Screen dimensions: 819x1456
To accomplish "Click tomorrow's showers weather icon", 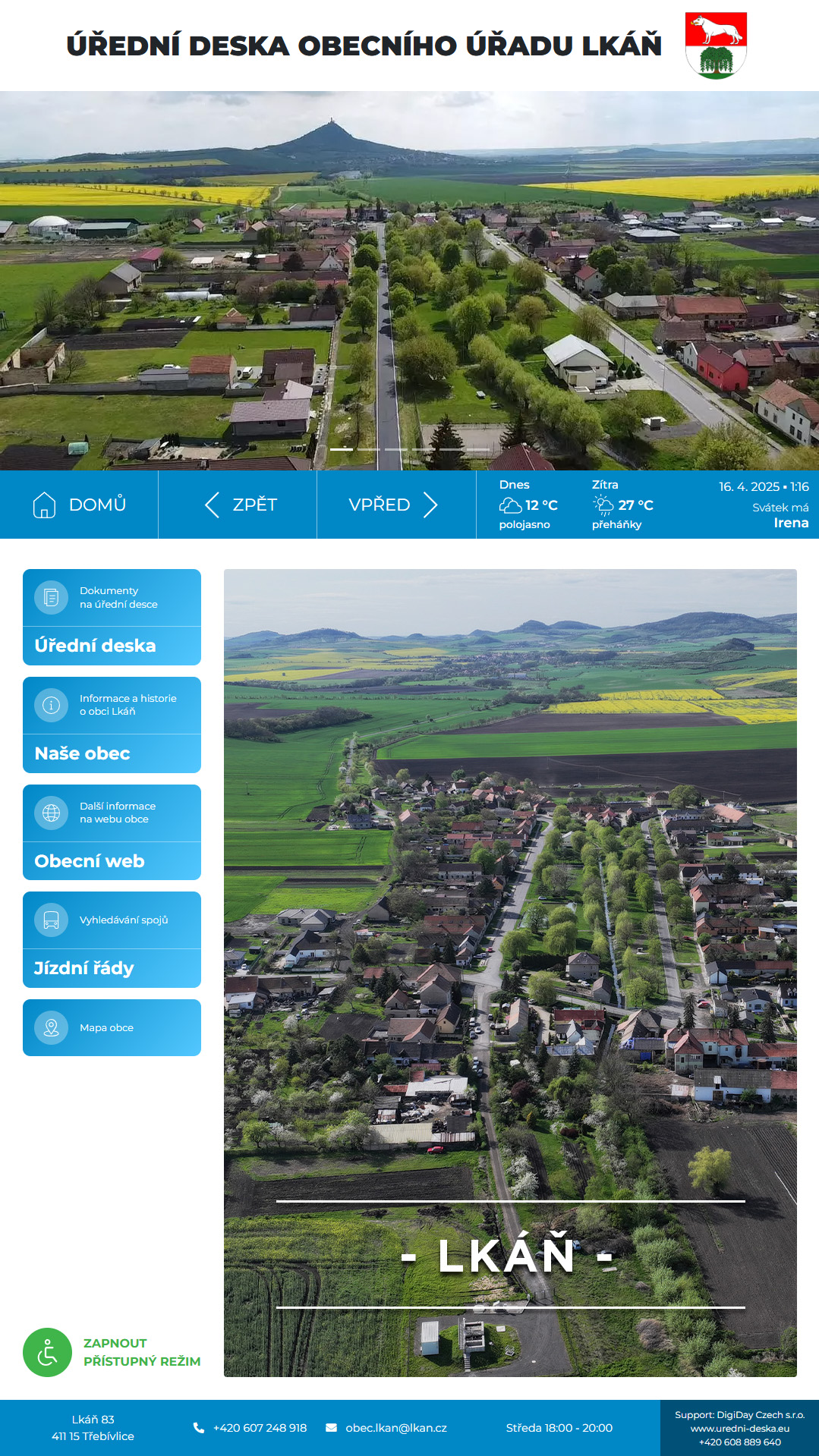I will tap(603, 505).
